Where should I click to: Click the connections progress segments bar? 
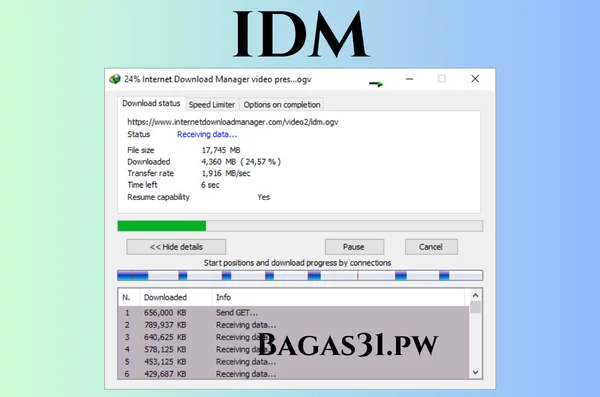click(x=300, y=275)
